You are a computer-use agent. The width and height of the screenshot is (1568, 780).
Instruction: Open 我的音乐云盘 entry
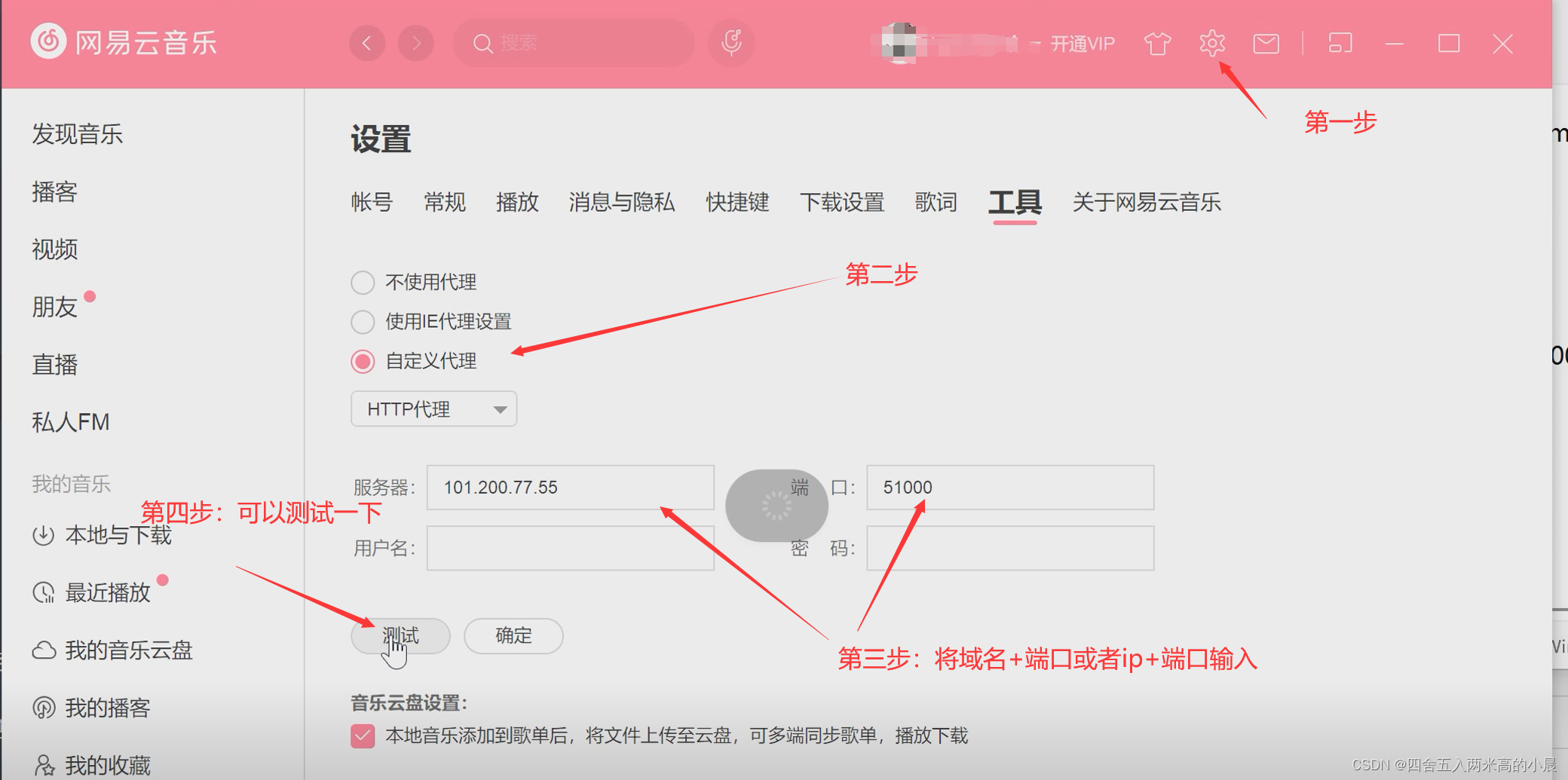[129, 650]
